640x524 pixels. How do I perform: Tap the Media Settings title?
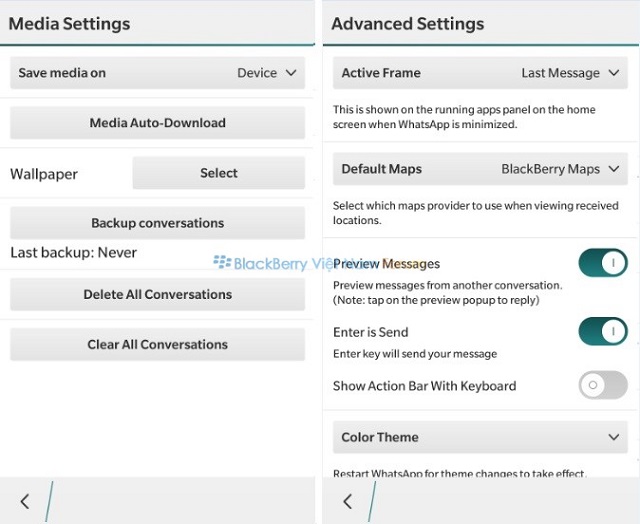click(x=69, y=24)
